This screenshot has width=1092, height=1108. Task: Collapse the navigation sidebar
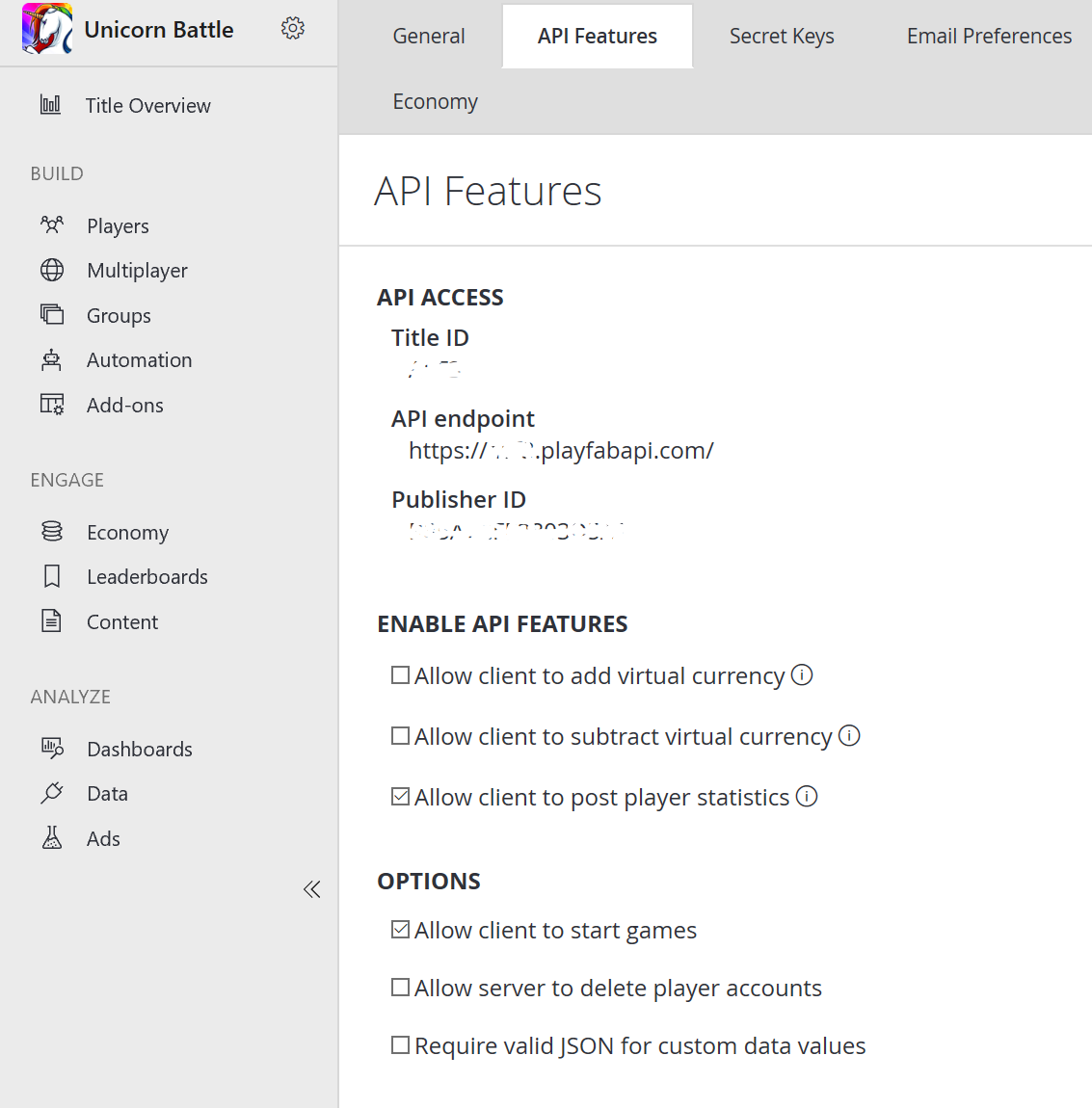pyautogui.click(x=311, y=888)
